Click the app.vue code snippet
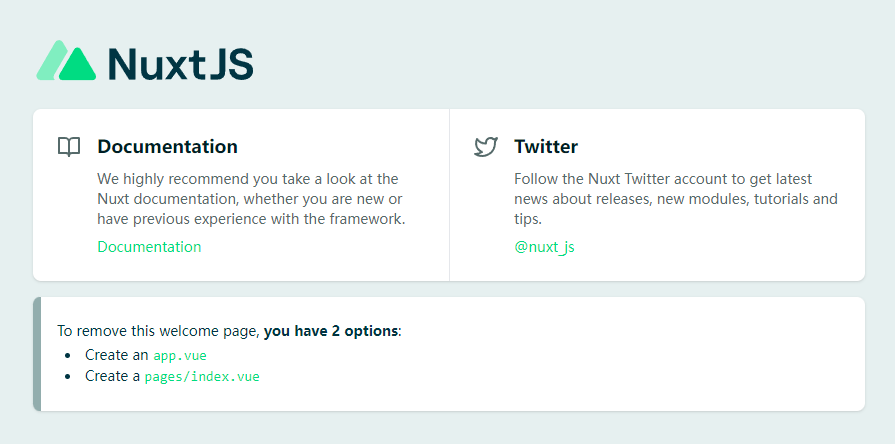This screenshot has height=444, width=895. tap(180, 355)
